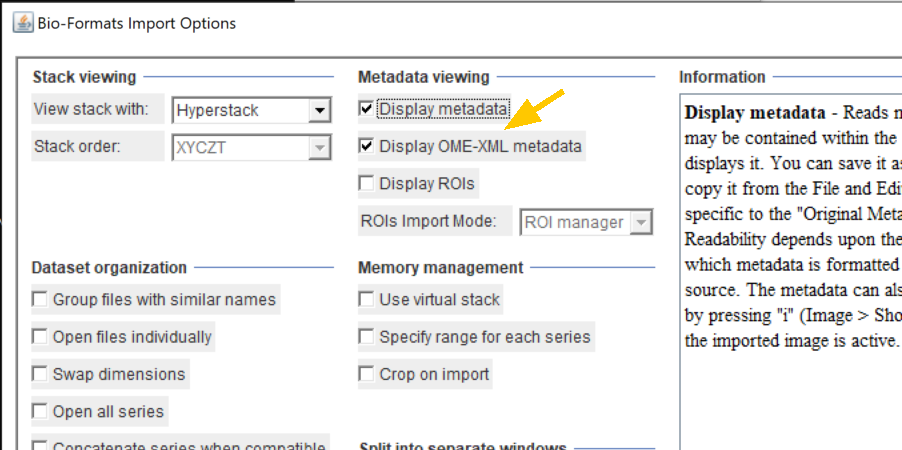Screen dimensions: 902x450
Task: Click the Hyperstack dropdown arrow button
Action: point(319,110)
